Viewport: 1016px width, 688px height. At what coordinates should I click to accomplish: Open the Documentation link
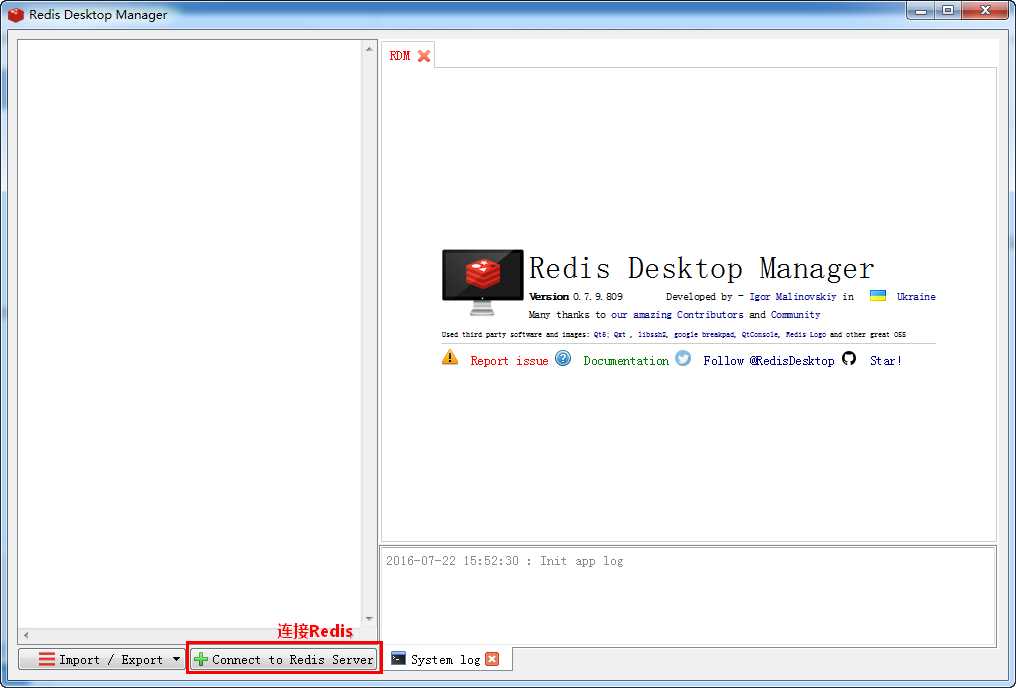coord(626,361)
